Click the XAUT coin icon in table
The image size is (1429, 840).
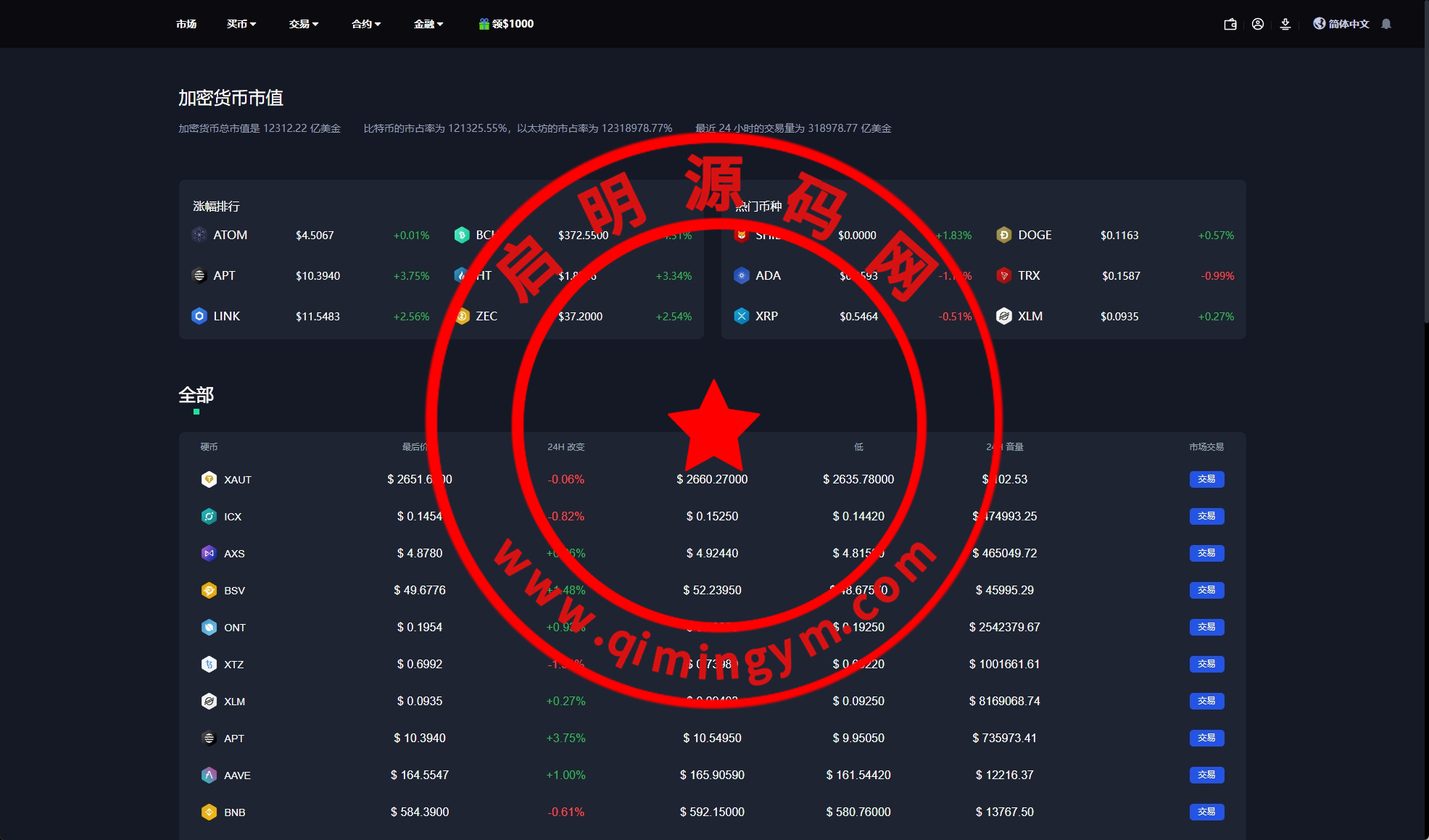click(x=209, y=479)
